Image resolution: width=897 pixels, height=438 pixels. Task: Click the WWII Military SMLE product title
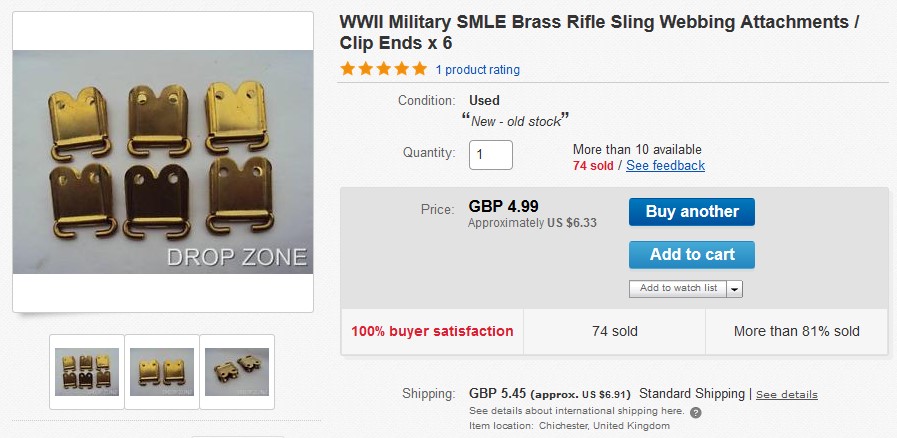click(600, 33)
